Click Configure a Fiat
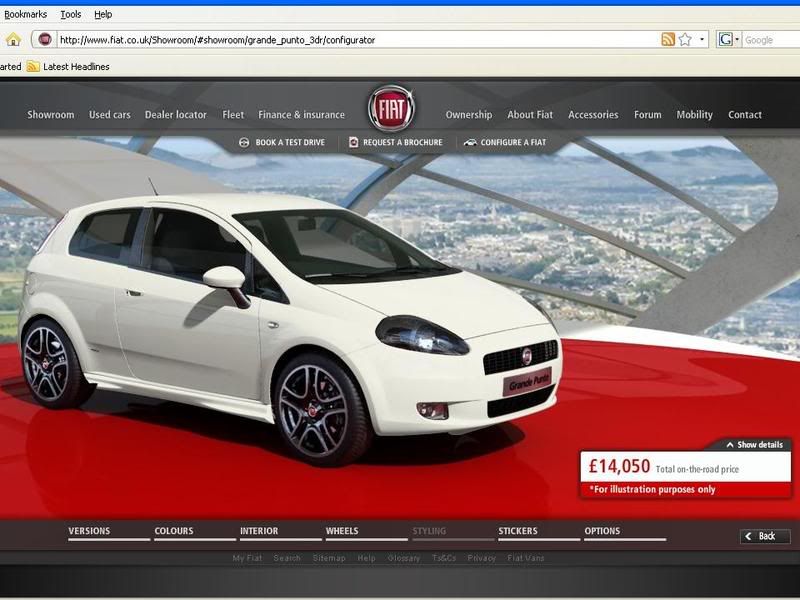 [x=513, y=142]
